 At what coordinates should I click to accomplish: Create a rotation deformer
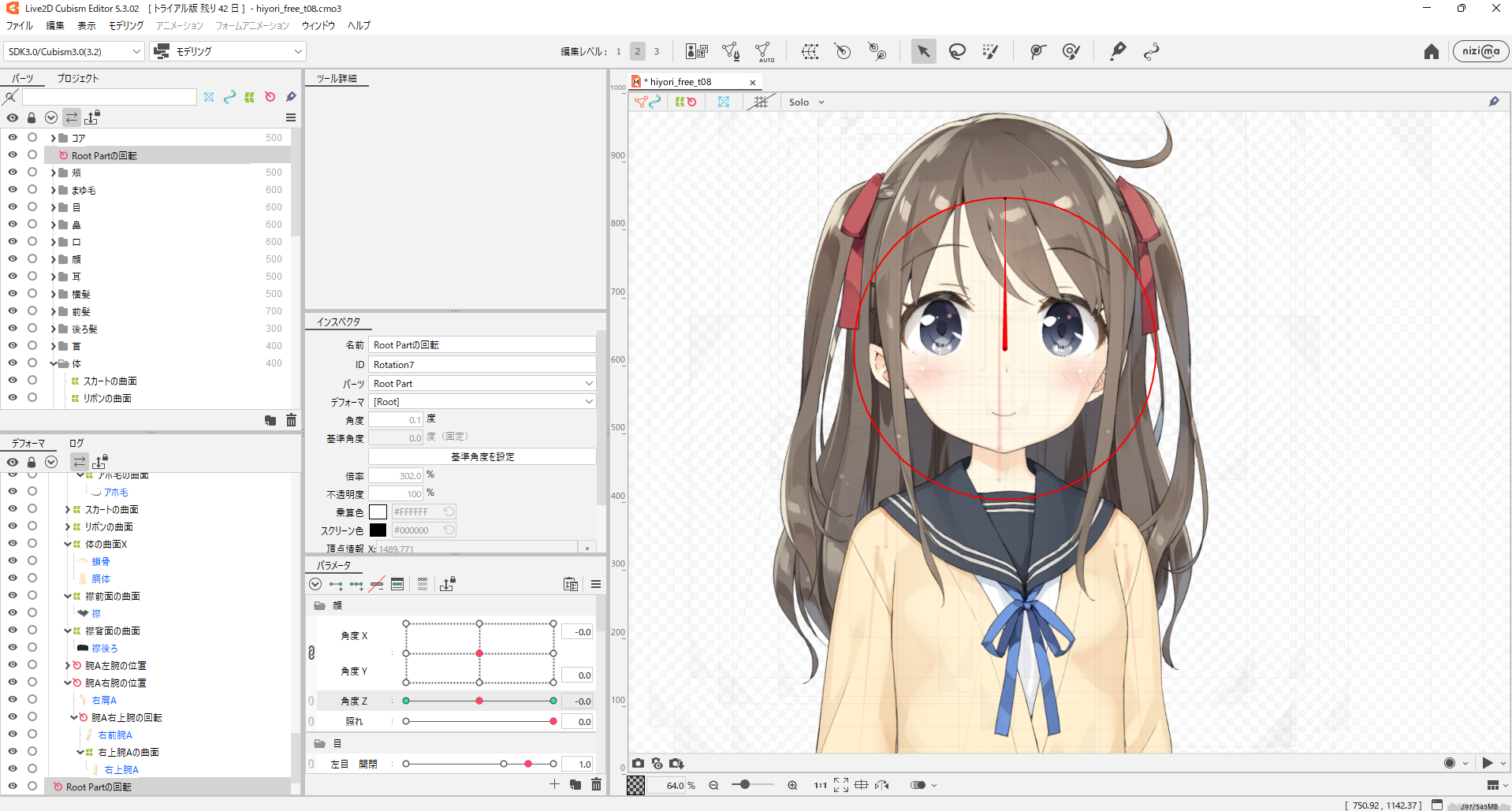click(x=843, y=52)
